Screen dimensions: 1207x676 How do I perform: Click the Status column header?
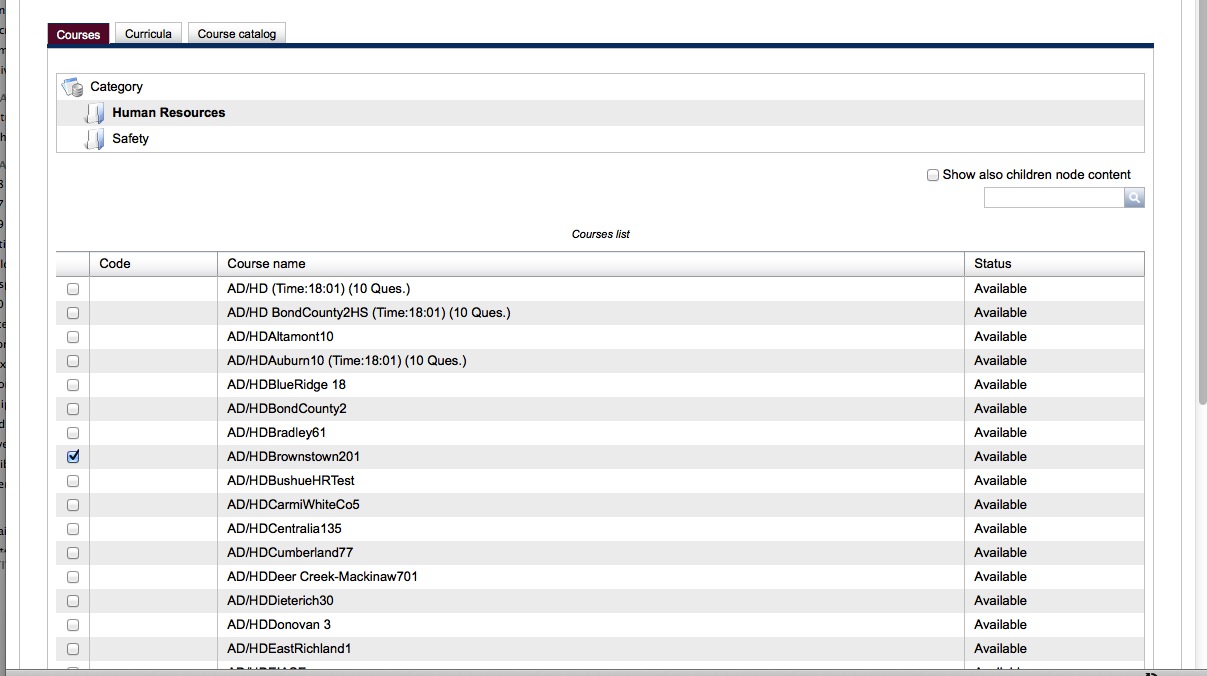pos(993,264)
